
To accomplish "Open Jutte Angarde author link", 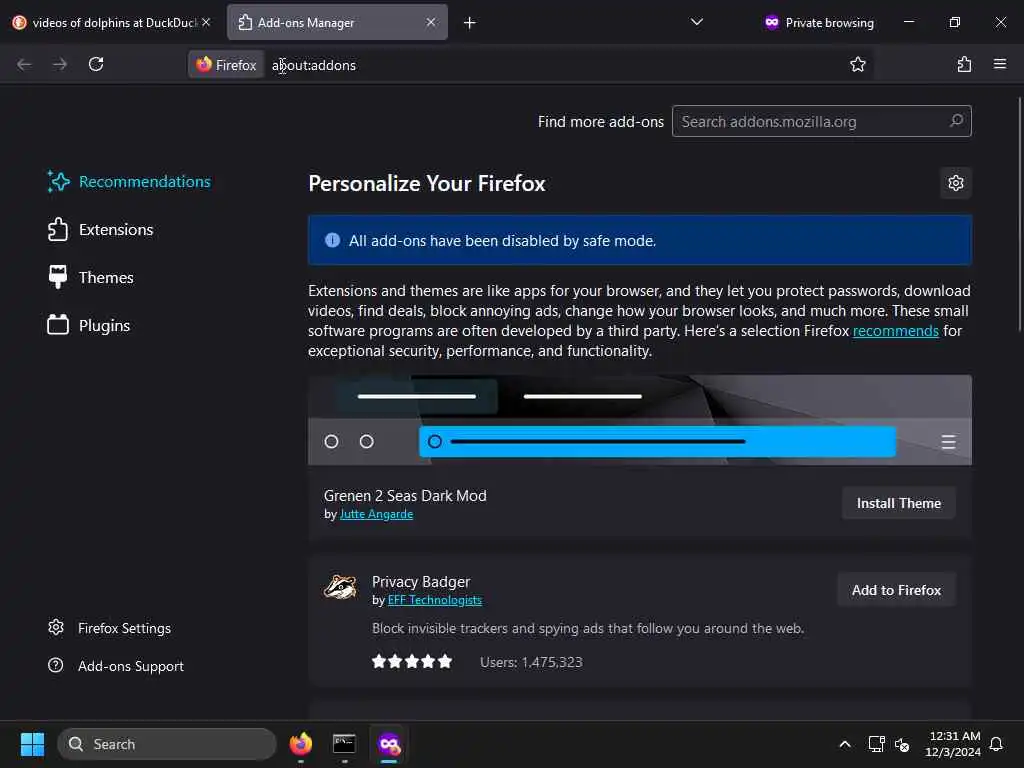I will (376, 515).
